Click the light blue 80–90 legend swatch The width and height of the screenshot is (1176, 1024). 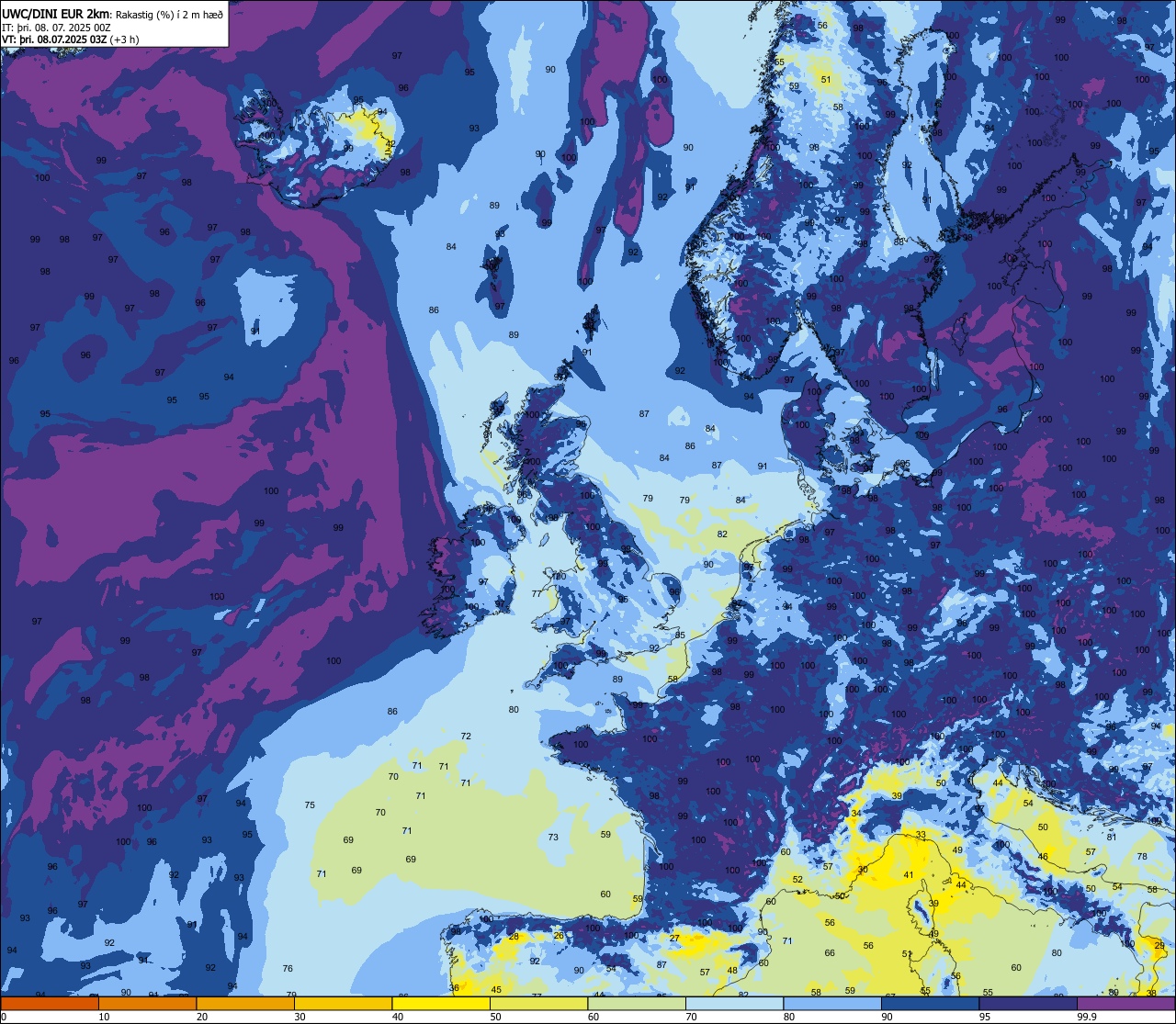pyautogui.click(x=832, y=1004)
